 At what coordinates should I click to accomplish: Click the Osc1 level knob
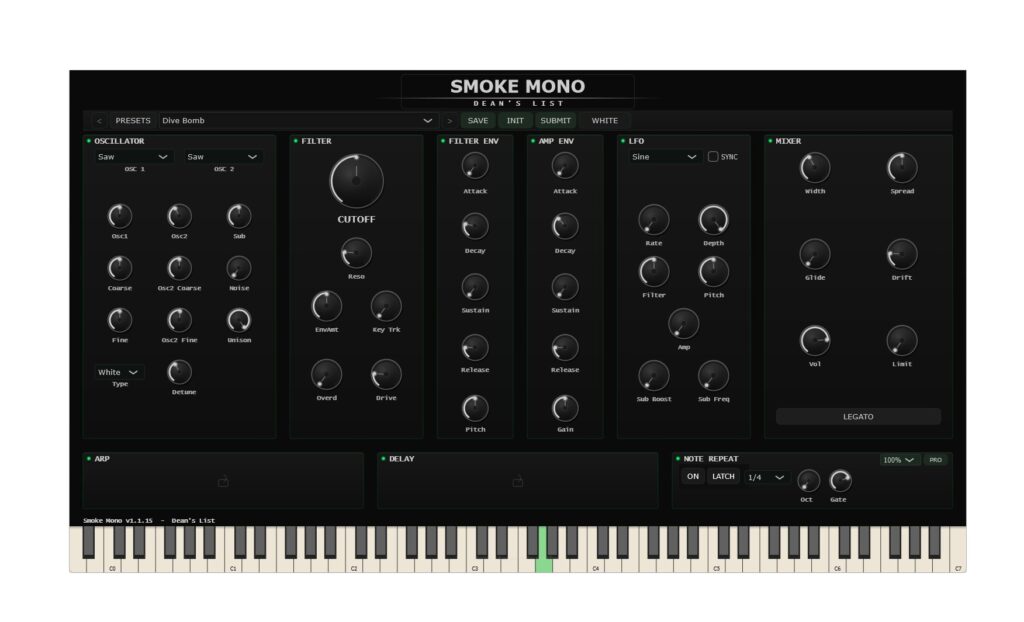pos(120,216)
